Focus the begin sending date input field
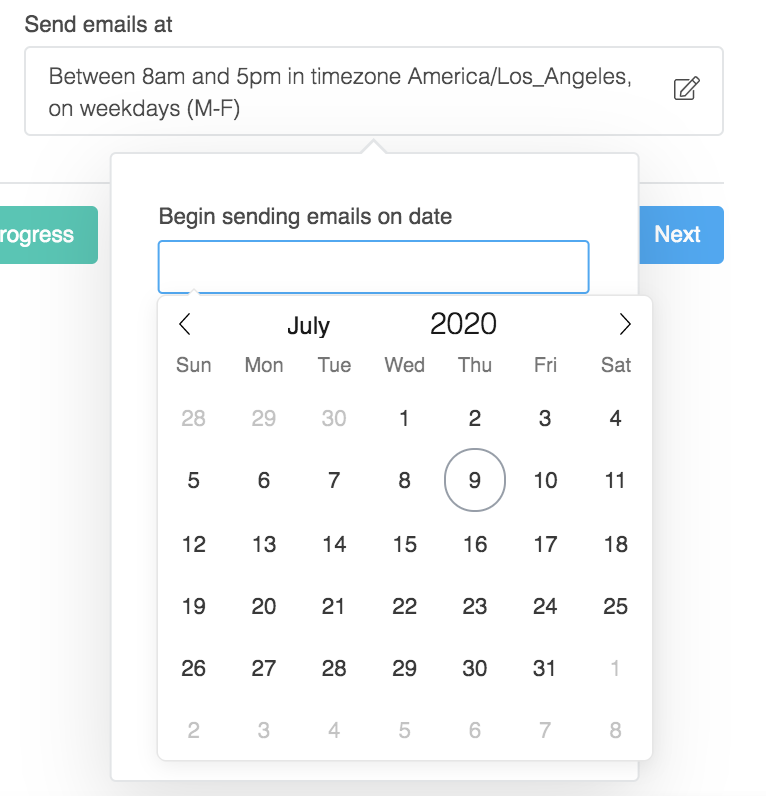Viewport: 766px width, 796px height. pos(373,267)
